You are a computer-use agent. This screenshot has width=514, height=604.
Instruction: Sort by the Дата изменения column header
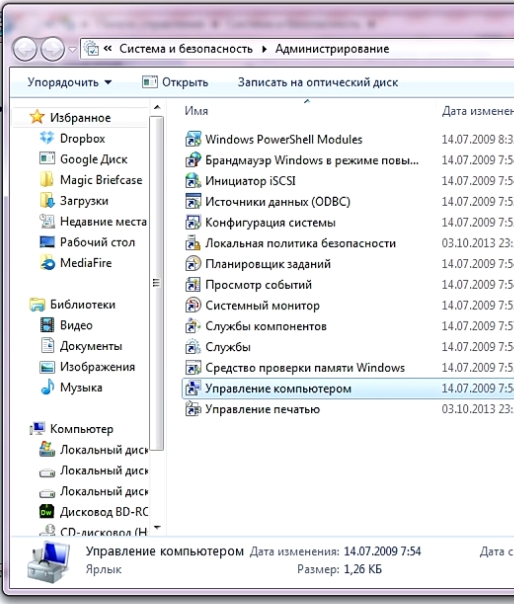coord(476,111)
